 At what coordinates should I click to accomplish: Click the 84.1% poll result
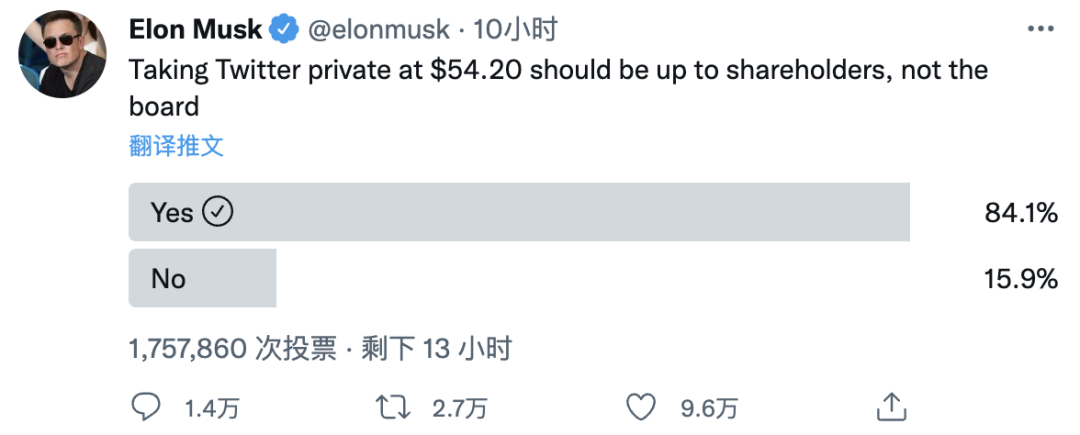click(1020, 212)
